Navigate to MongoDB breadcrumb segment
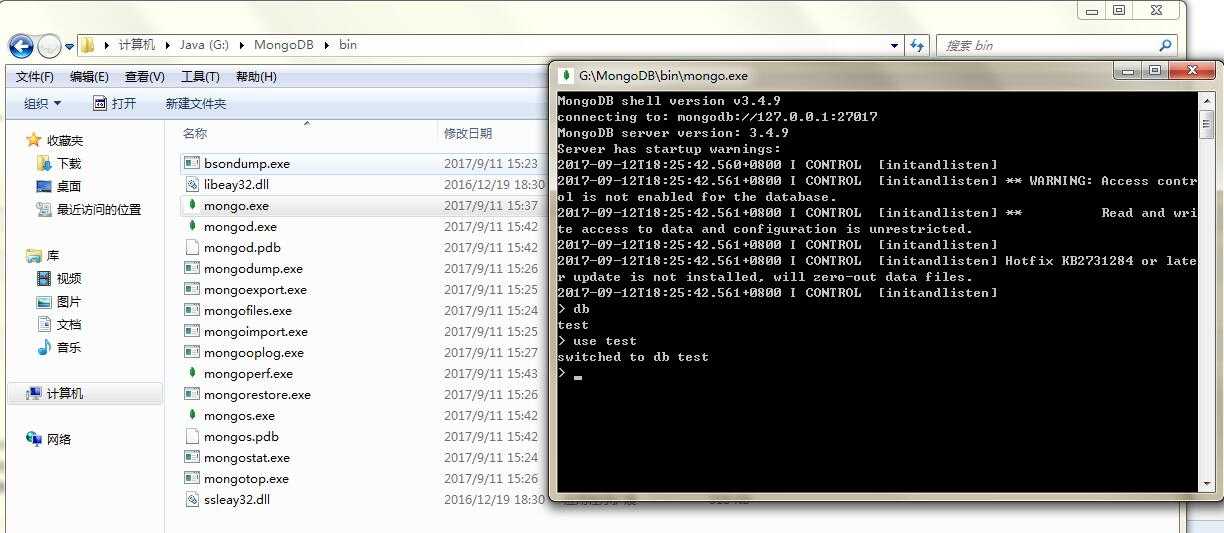The height and width of the screenshot is (533, 1224). pyautogui.click(x=285, y=45)
